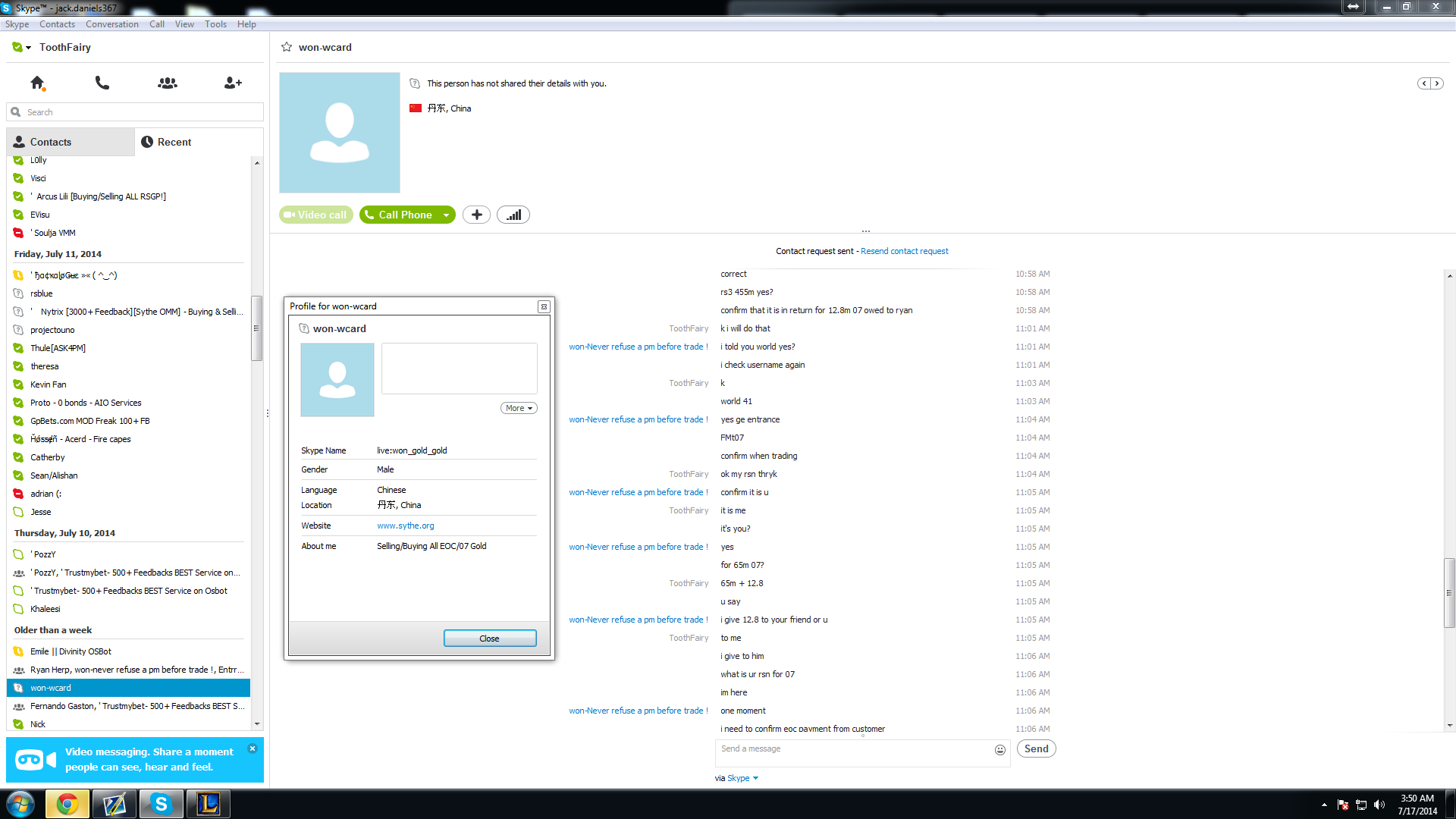Viewport: 1456px width, 819px height.
Task: Toggle favorite star next to won-wcard
Action: click(287, 47)
